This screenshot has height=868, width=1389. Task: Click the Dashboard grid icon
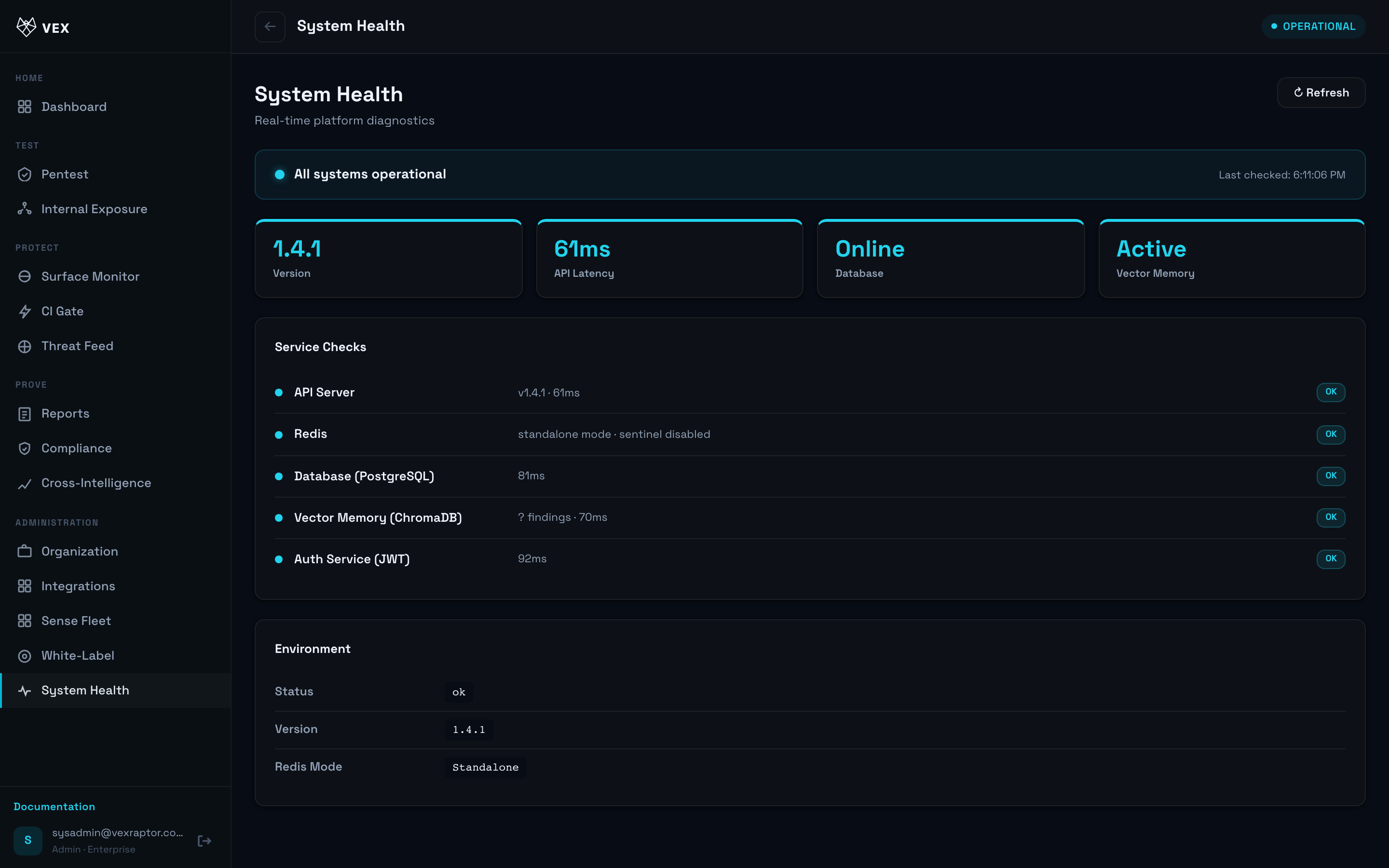tap(24, 107)
